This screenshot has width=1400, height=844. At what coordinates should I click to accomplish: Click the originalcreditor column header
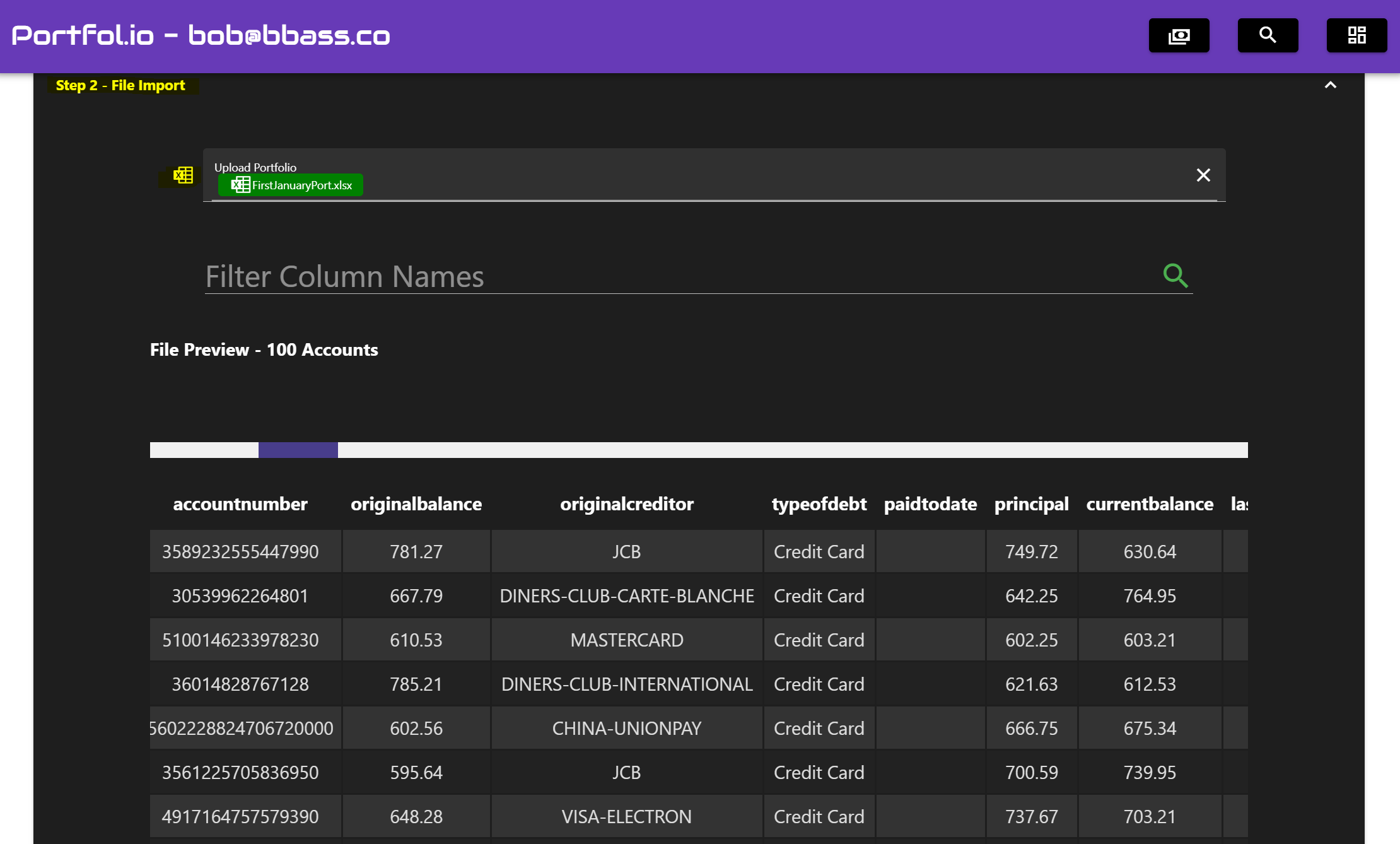click(626, 504)
